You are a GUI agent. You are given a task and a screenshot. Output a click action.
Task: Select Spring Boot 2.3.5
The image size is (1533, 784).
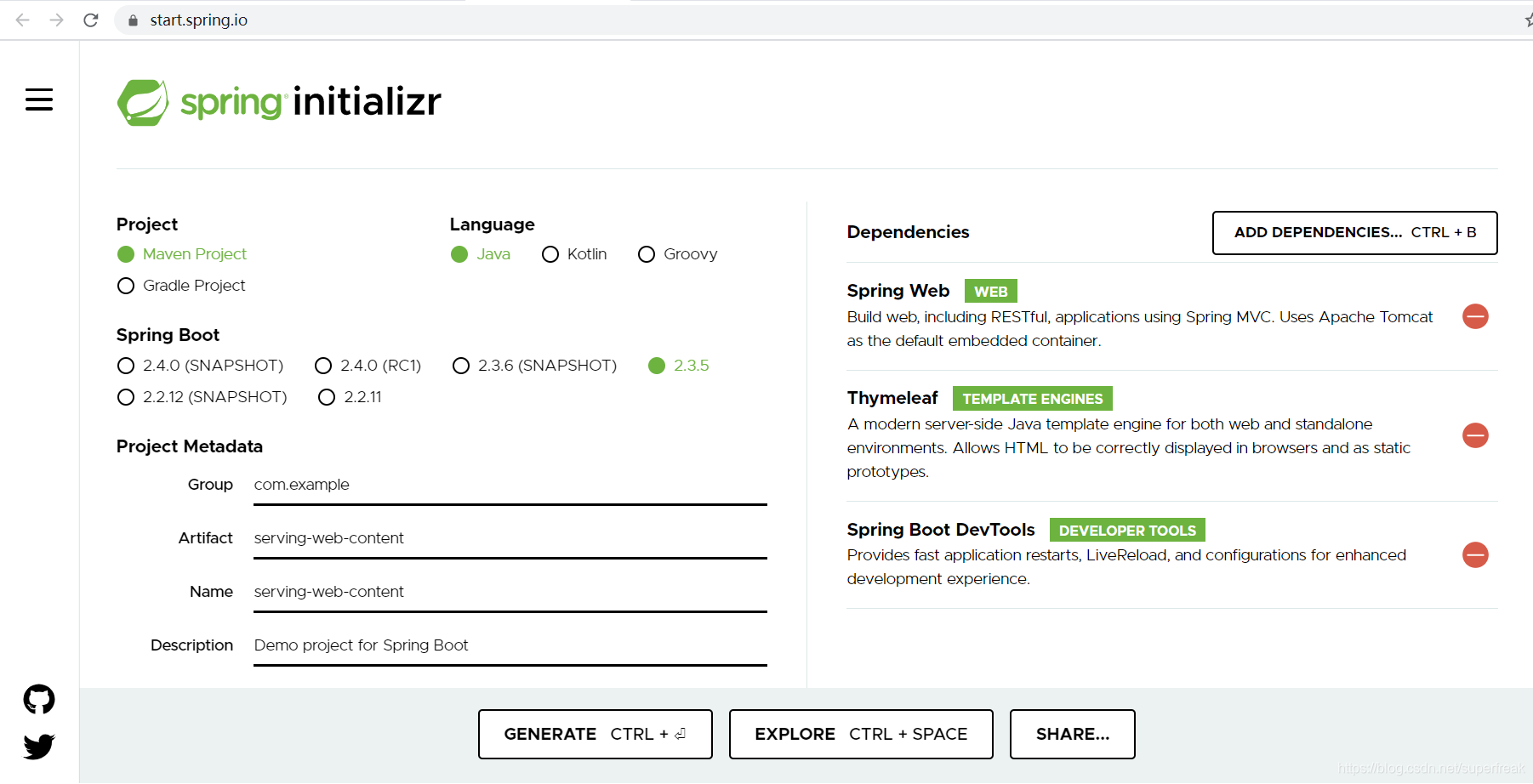[x=679, y=366]
